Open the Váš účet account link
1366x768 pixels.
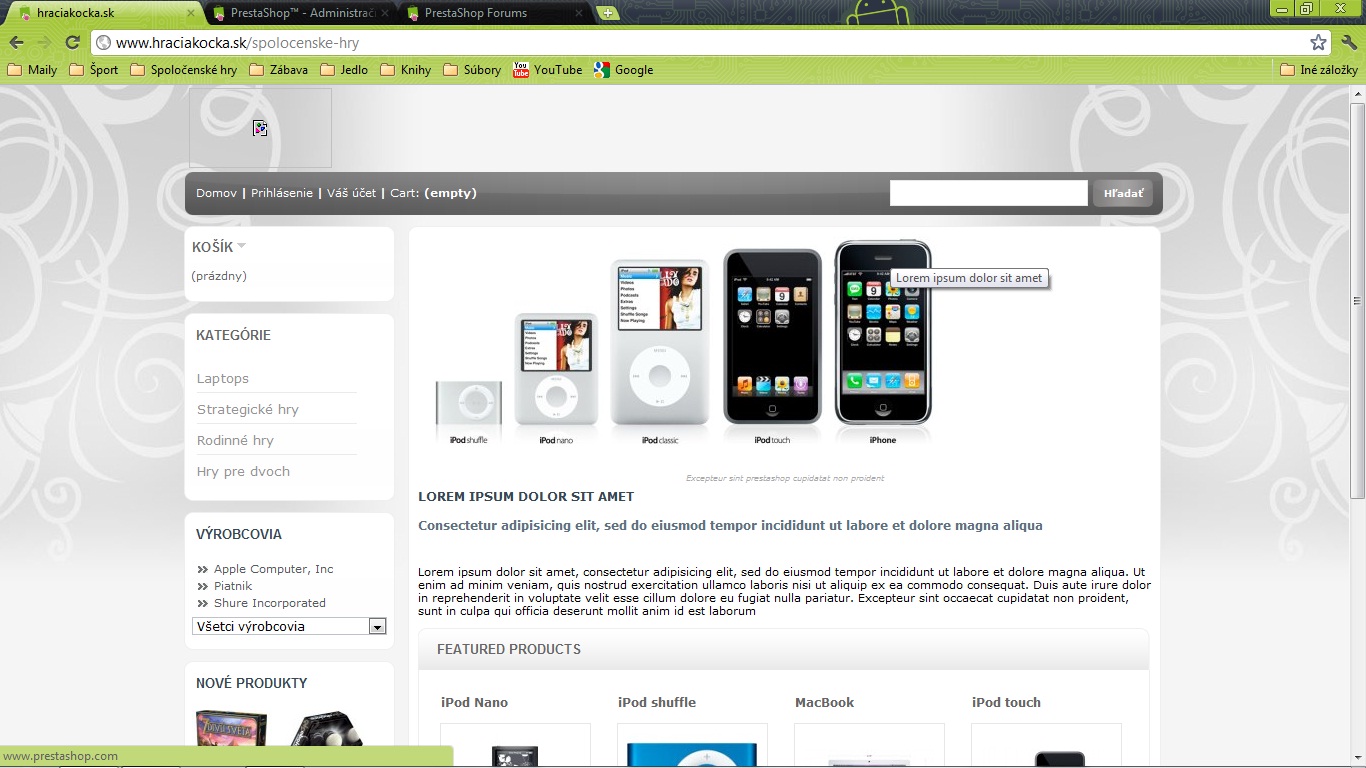click(351, 193)
